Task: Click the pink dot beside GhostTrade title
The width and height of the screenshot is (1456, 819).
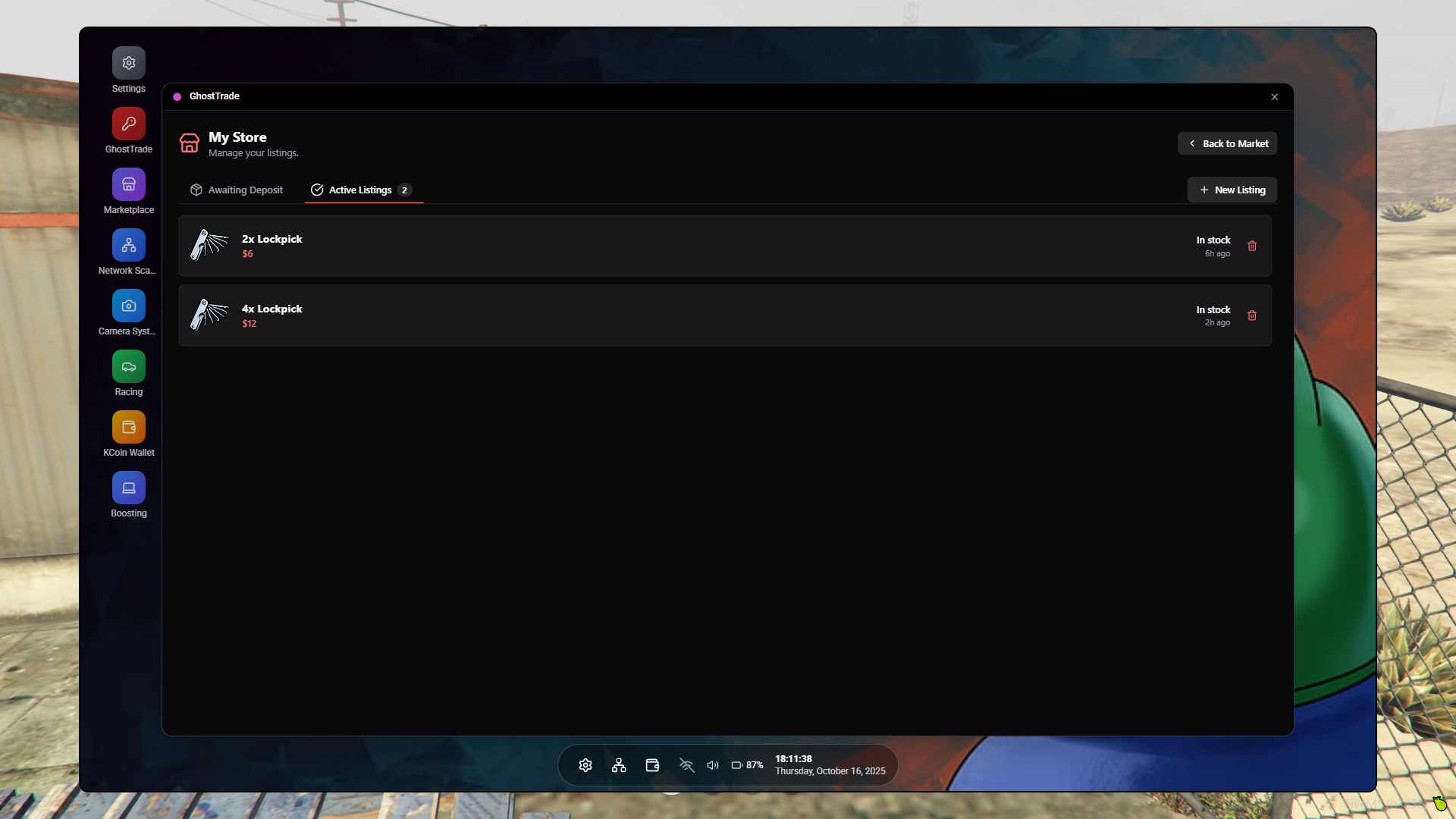Action: (177, 97)
